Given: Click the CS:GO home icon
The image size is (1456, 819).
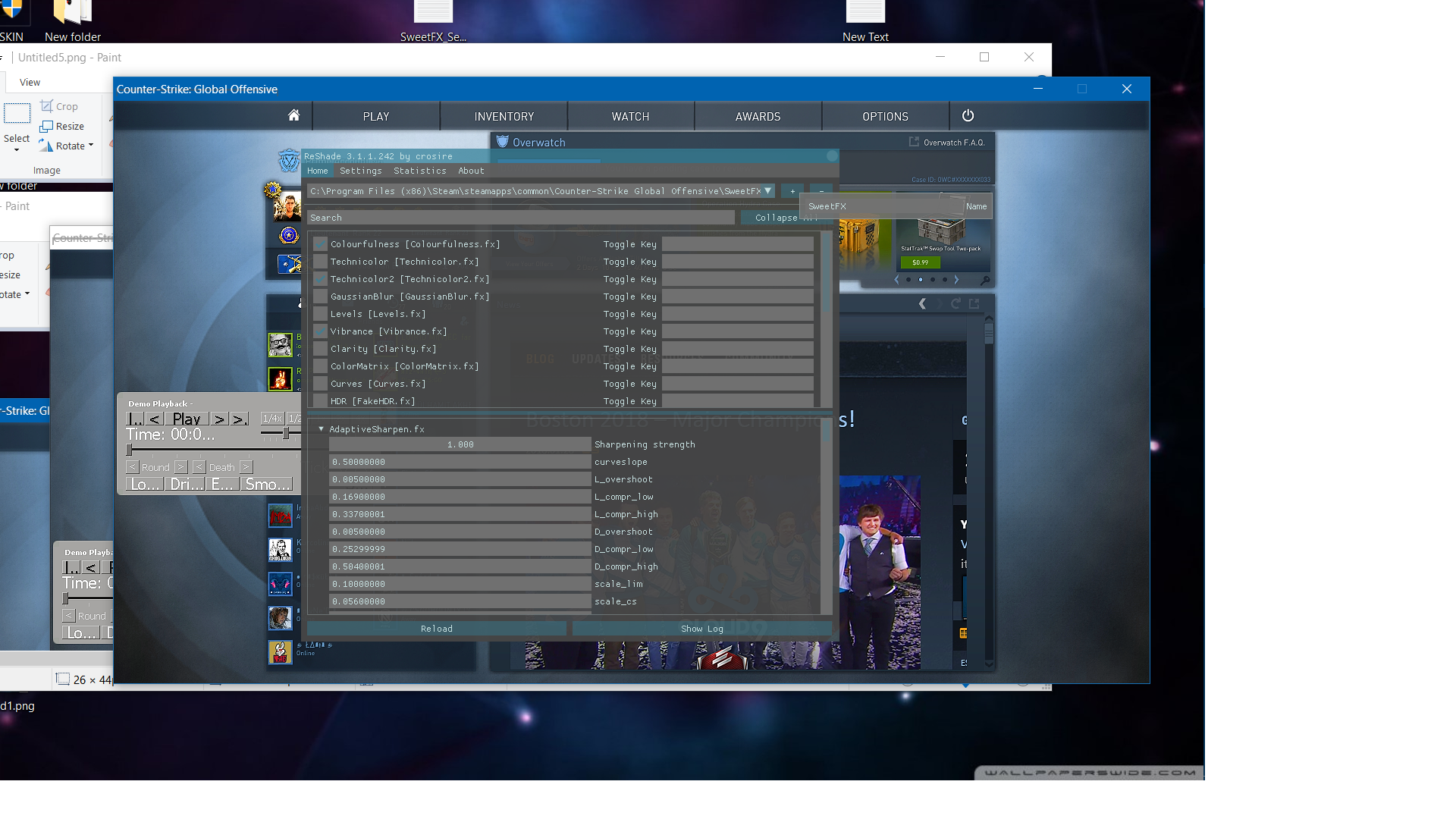Looking at the screenshot, I should pos(293,115).
